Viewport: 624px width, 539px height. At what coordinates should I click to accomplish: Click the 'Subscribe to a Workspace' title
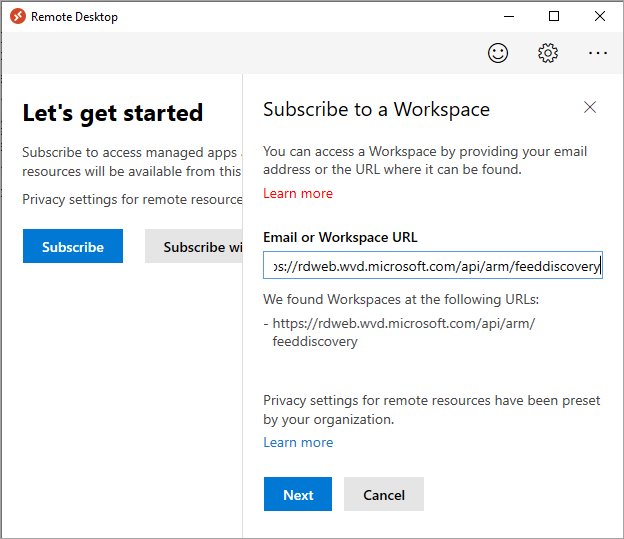pyautogui.click(x=376, y=109)
